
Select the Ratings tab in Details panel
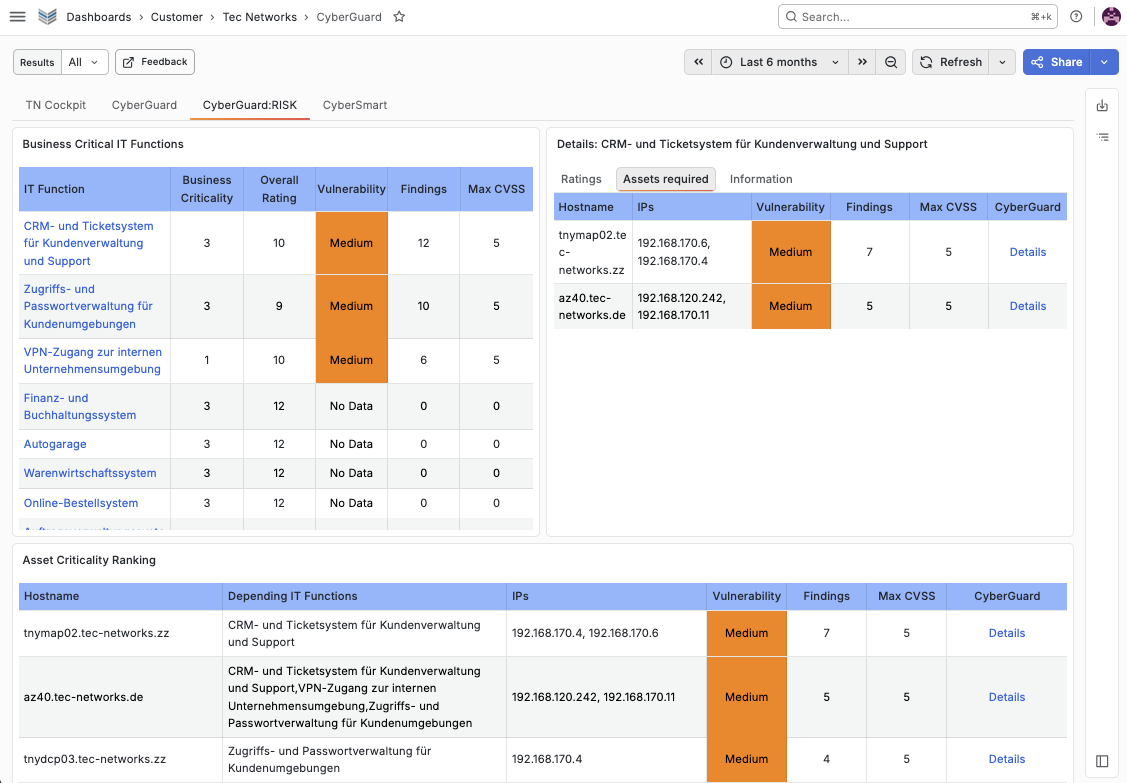[x=581, y=179]
